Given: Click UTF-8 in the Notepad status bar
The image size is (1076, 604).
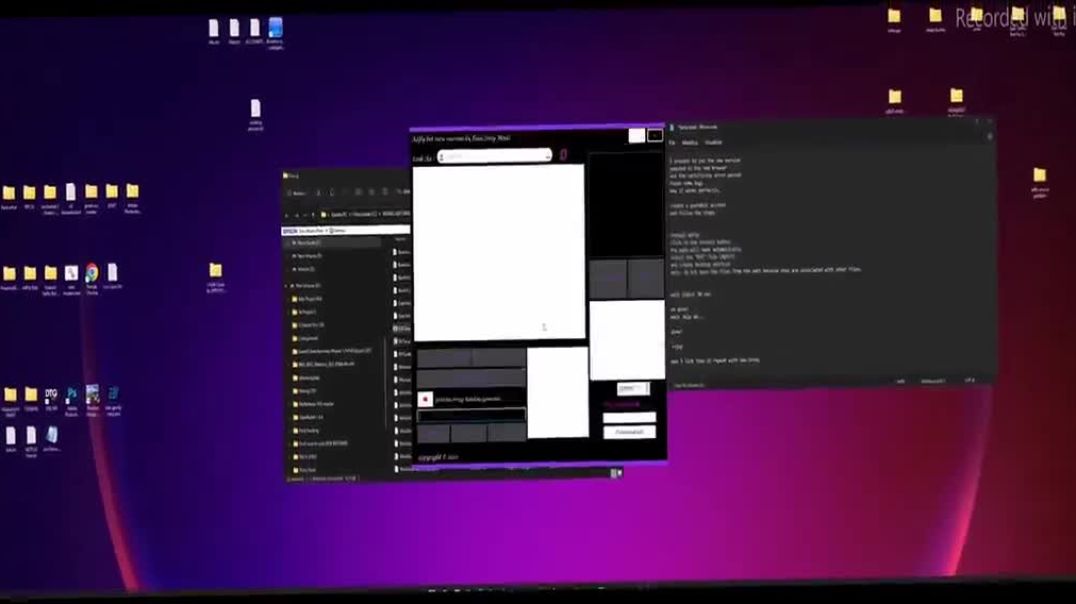Looking at the screenshot, I should [969, 380].
